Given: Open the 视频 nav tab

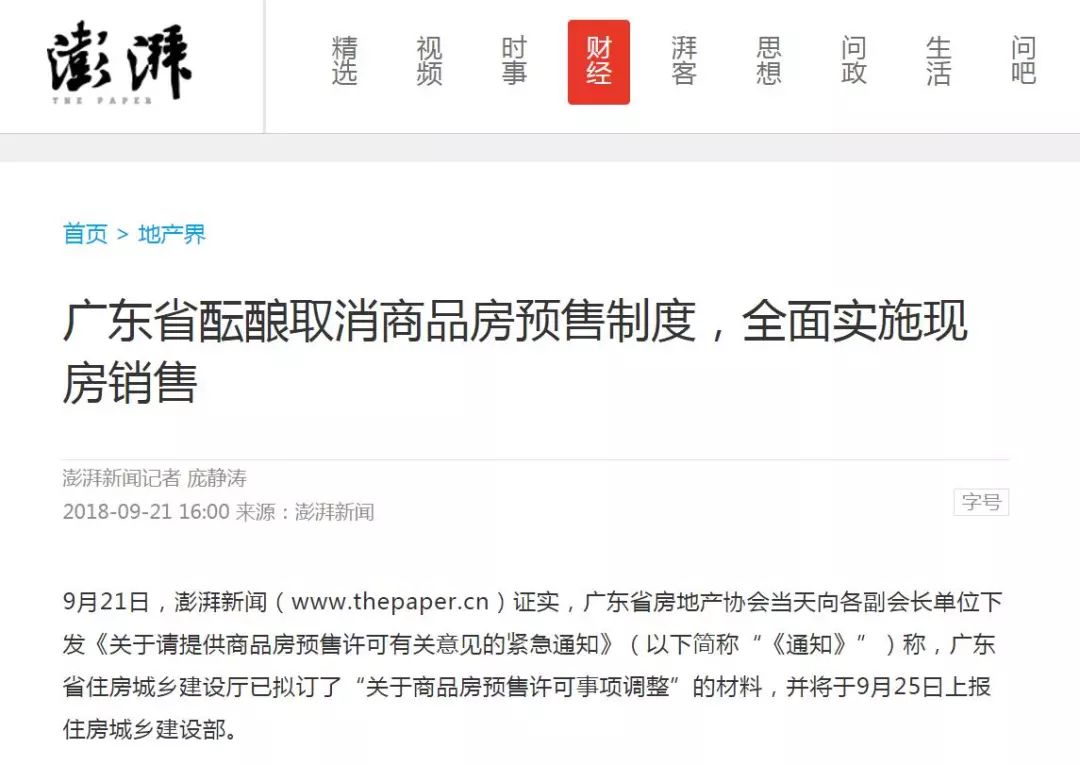Looking at the screenshot, I should pyautogui.click(x=429, y=61).
